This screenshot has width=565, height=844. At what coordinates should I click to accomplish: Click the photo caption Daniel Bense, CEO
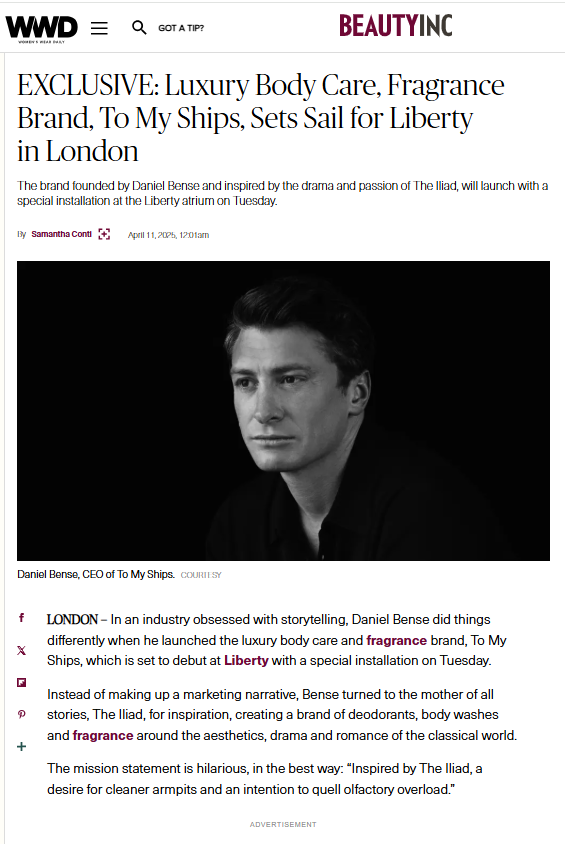96,574
